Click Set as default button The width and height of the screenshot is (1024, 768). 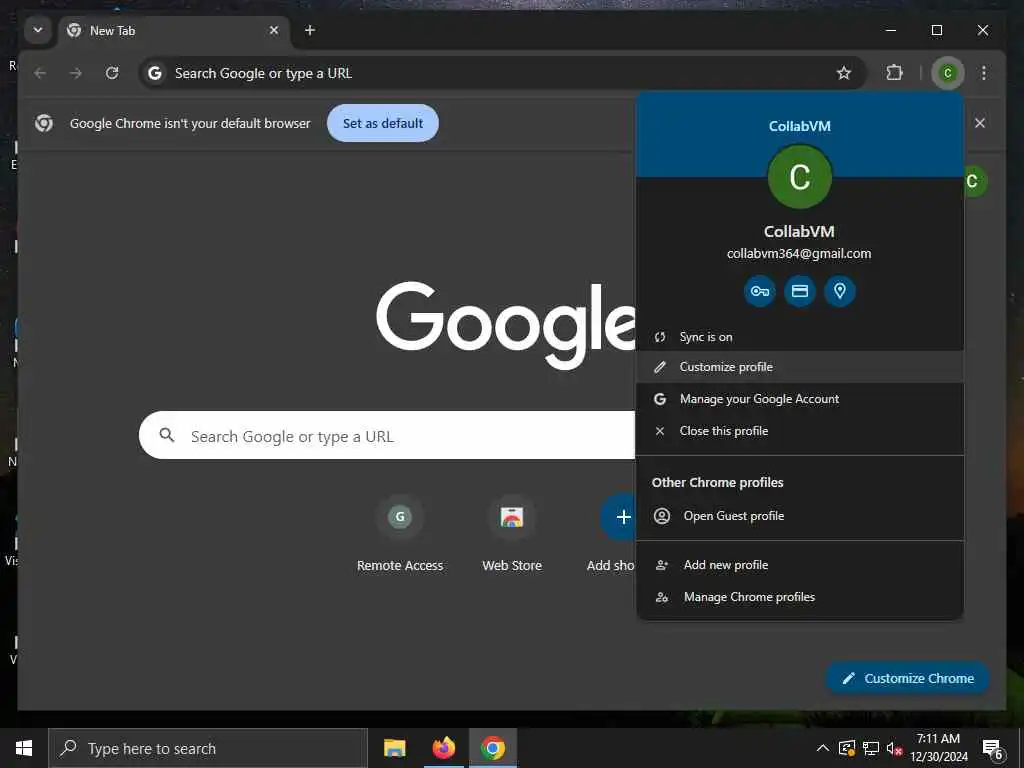383,123
